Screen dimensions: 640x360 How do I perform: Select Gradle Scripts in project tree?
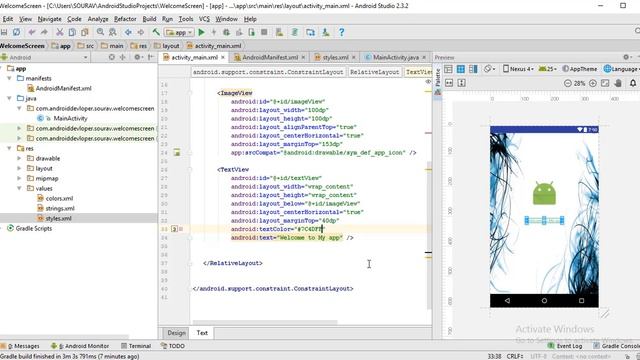click(29, 229)
